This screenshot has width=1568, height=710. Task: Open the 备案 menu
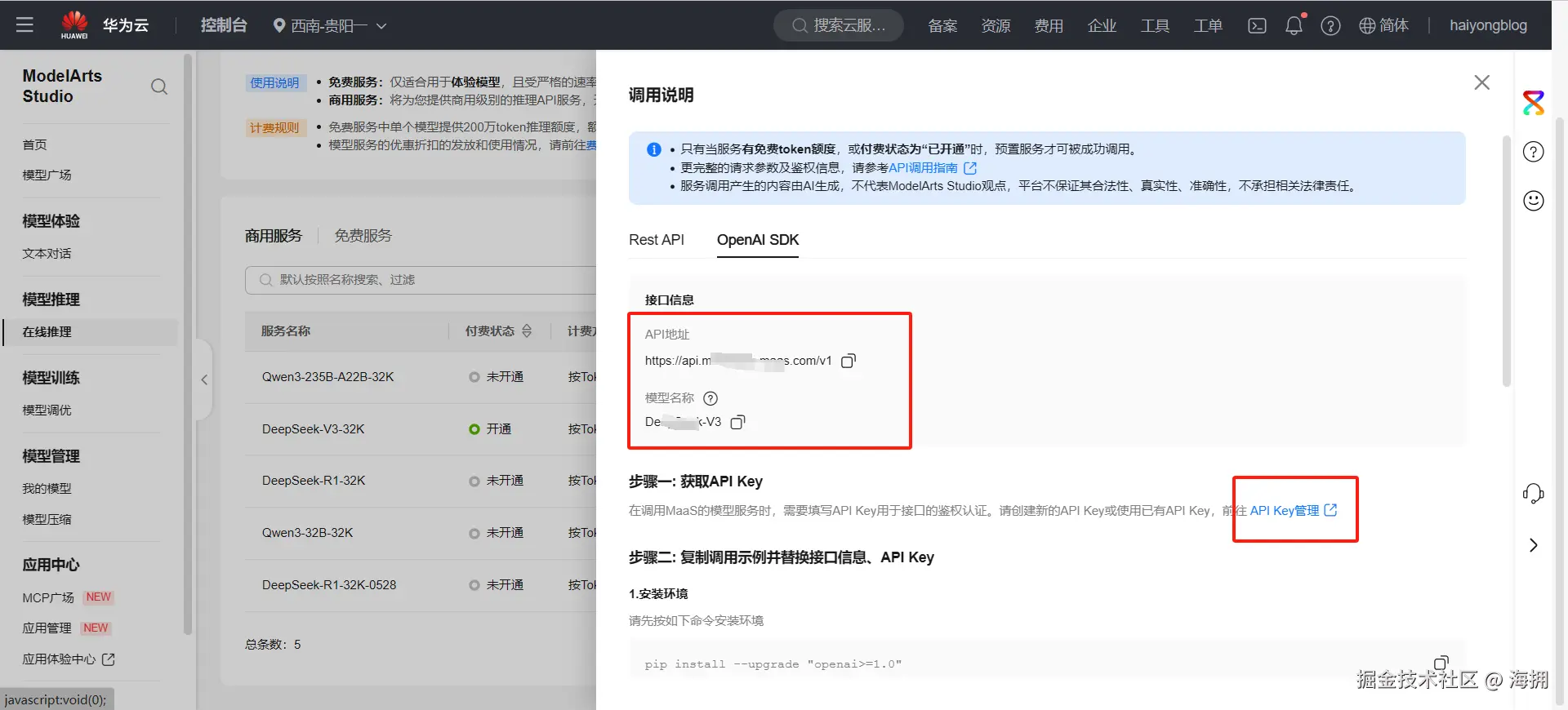pyautogui.click(x=942, y=25)
